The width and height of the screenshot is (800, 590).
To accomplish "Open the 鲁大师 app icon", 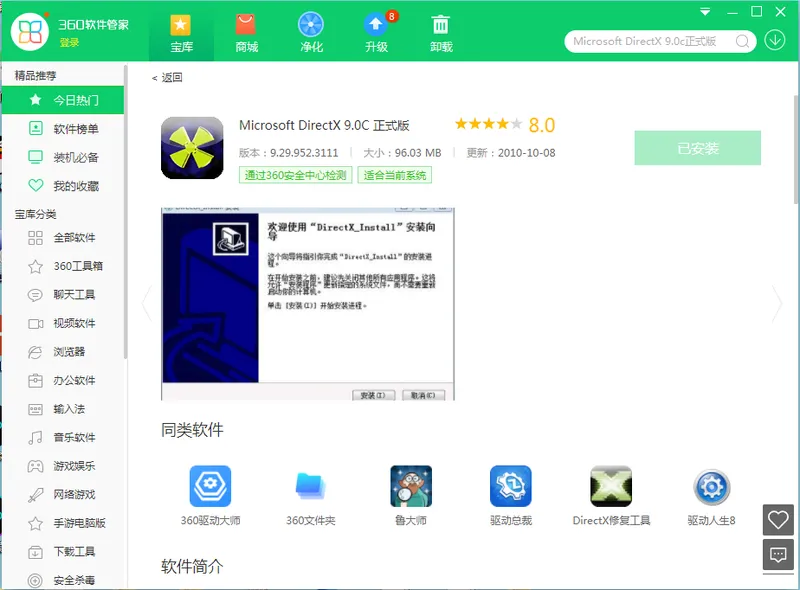I will point(411,486).
